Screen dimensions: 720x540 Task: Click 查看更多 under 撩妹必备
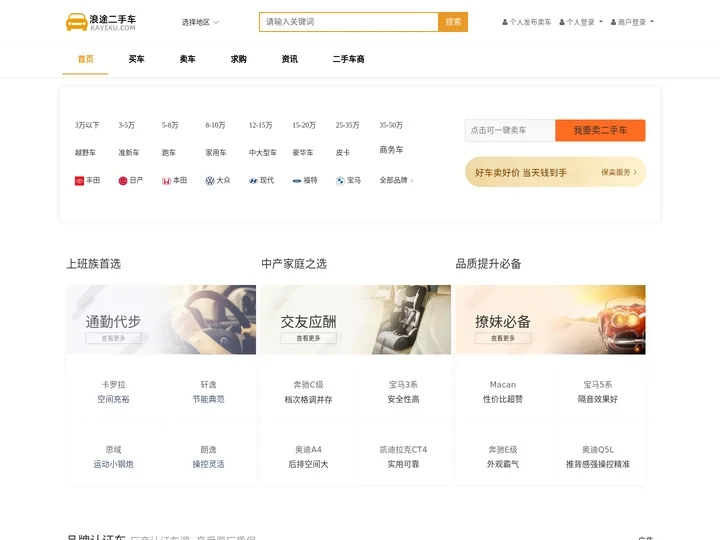503,338
